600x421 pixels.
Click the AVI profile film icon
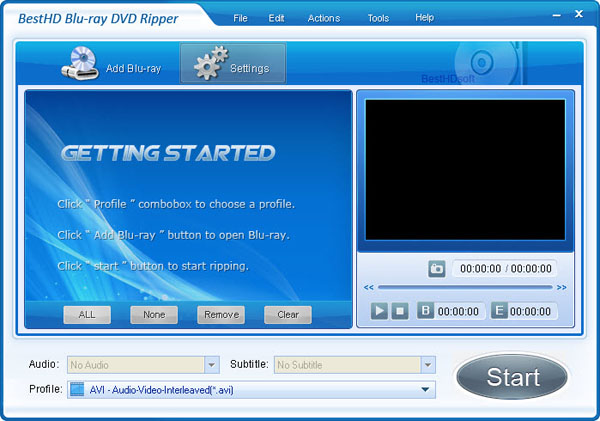coord(77,389)
